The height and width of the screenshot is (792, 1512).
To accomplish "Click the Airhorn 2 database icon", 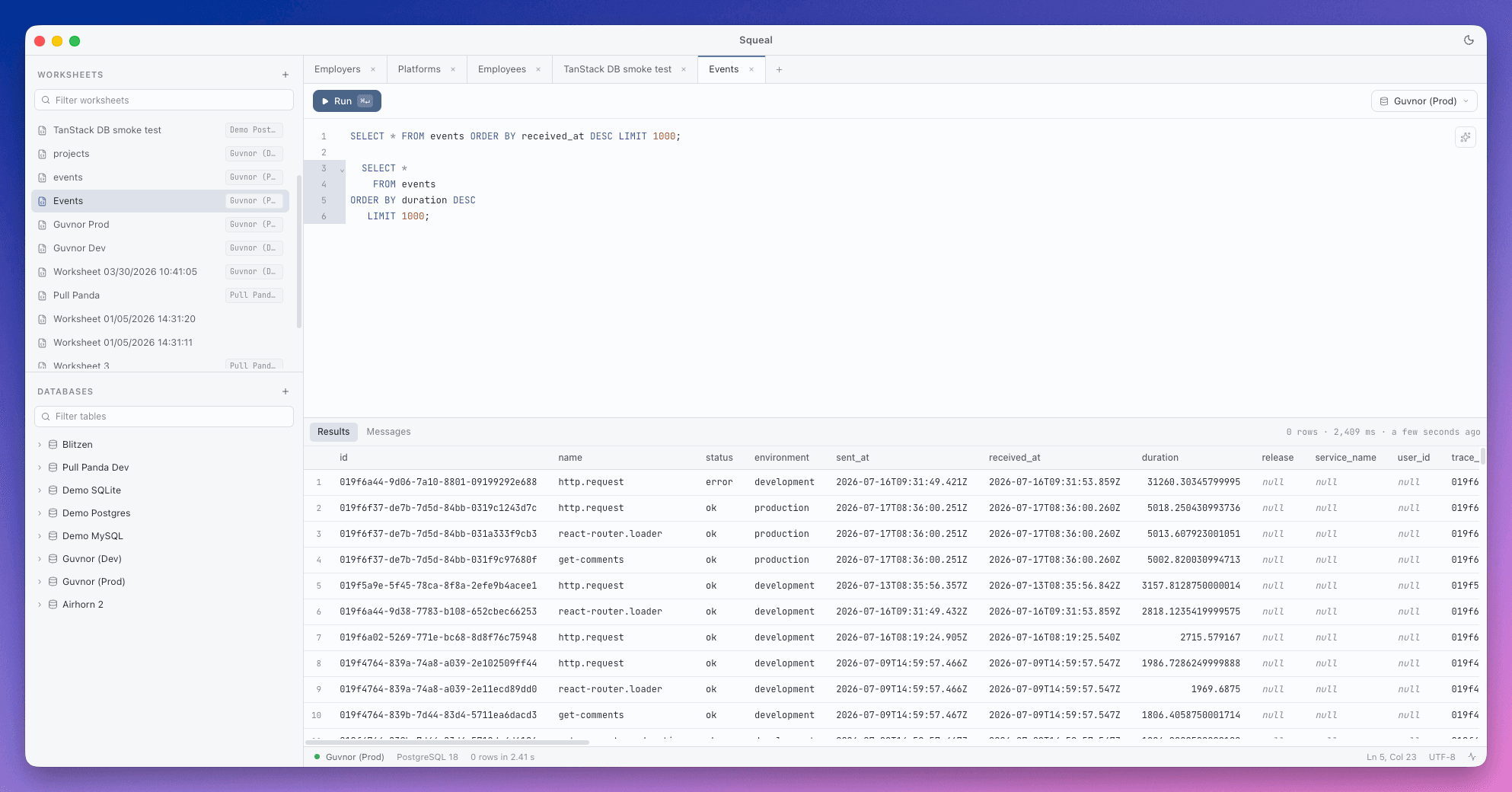I will click(53, 605).
